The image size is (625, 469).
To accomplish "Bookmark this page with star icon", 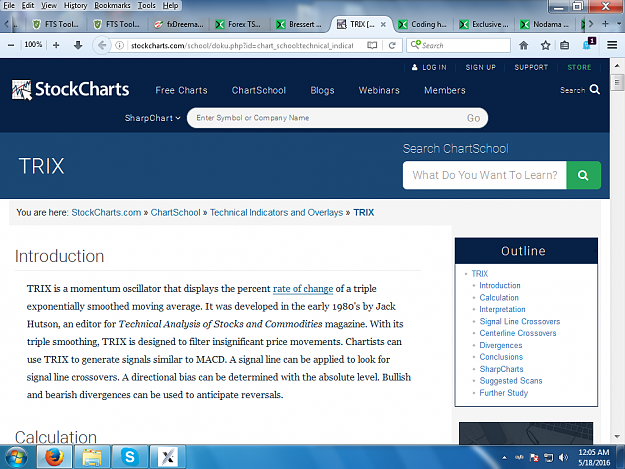I will 545,45.
